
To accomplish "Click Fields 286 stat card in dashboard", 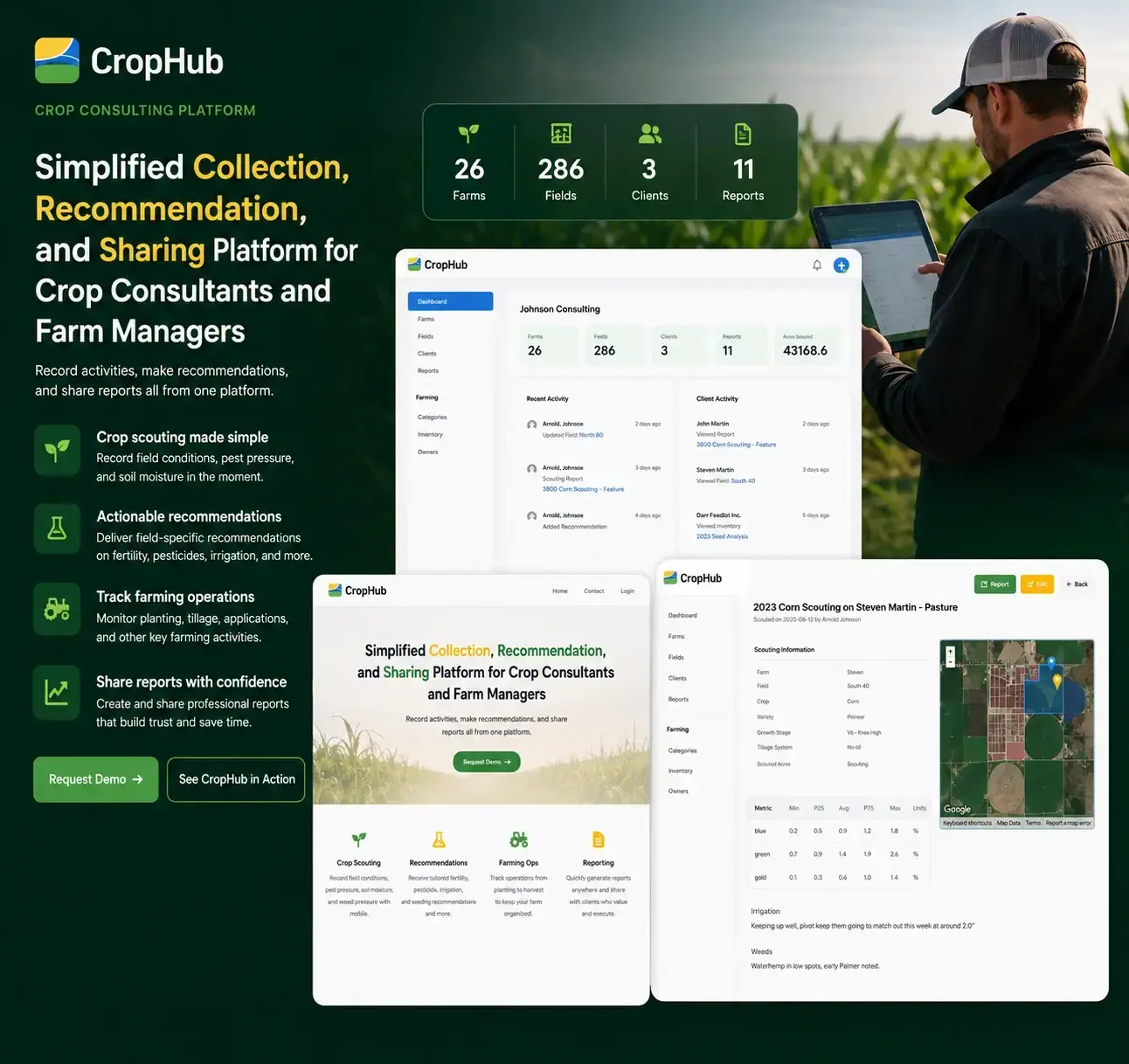I will (x=616, y=345).
